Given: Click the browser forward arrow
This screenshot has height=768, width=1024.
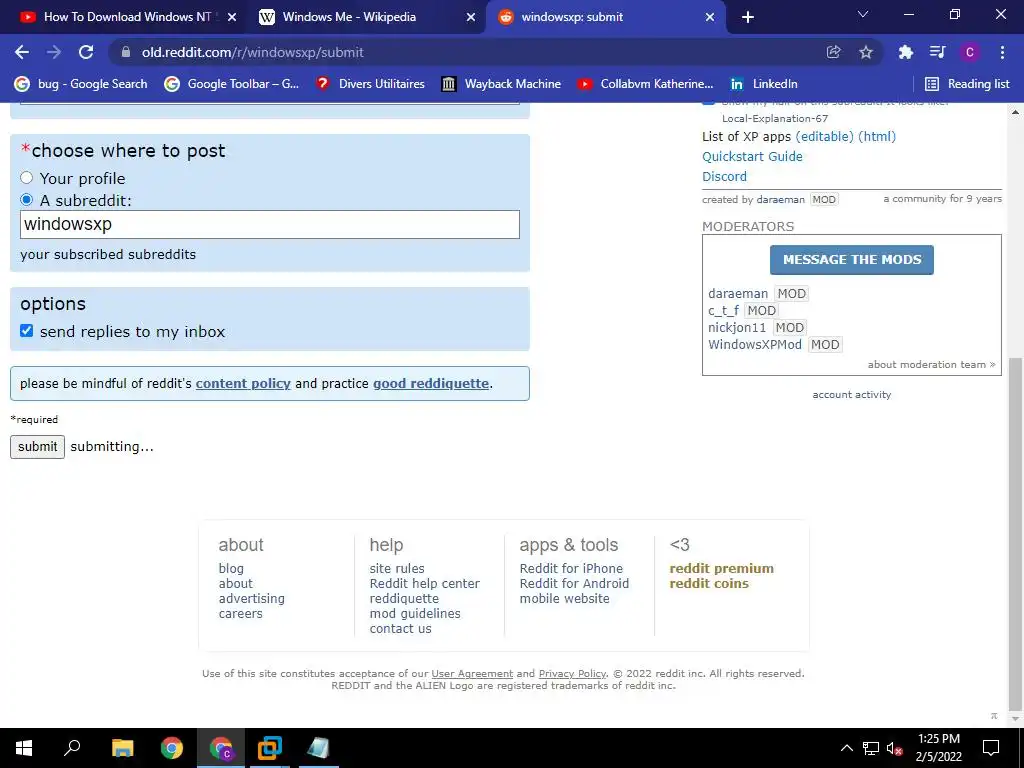Looking at the screenshot, I should coord(54,52).
